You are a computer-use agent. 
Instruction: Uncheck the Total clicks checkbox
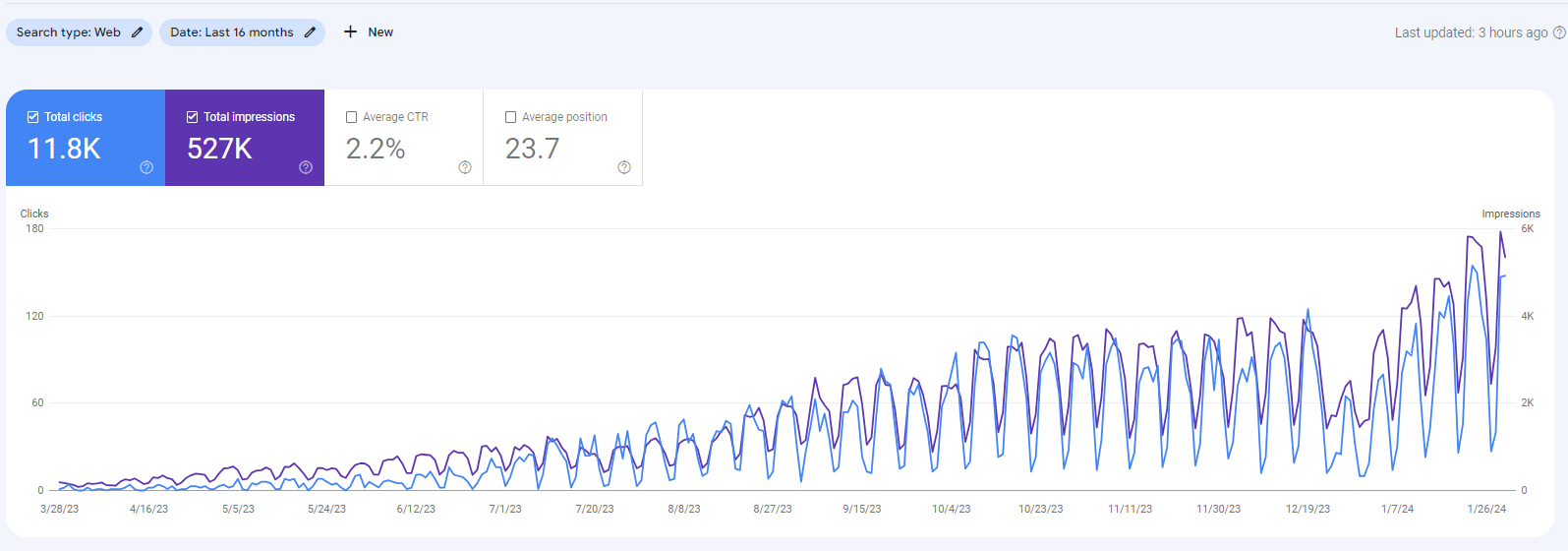pos(33,117)
